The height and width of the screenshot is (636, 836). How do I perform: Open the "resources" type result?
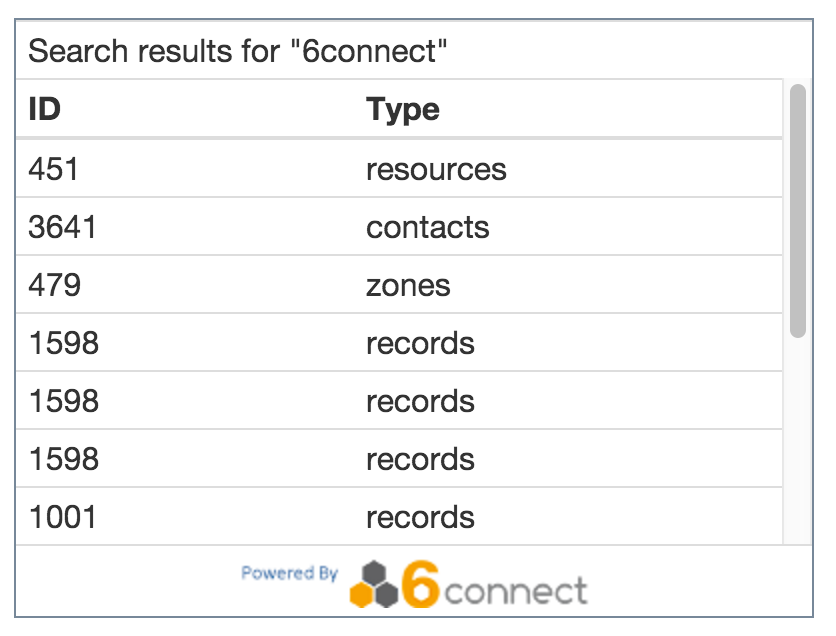(436, 169)
